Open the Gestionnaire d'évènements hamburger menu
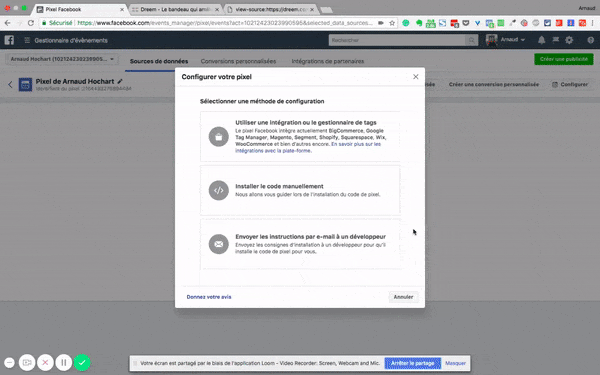This screenshot has width=600, height=375. tap(27, 40)
